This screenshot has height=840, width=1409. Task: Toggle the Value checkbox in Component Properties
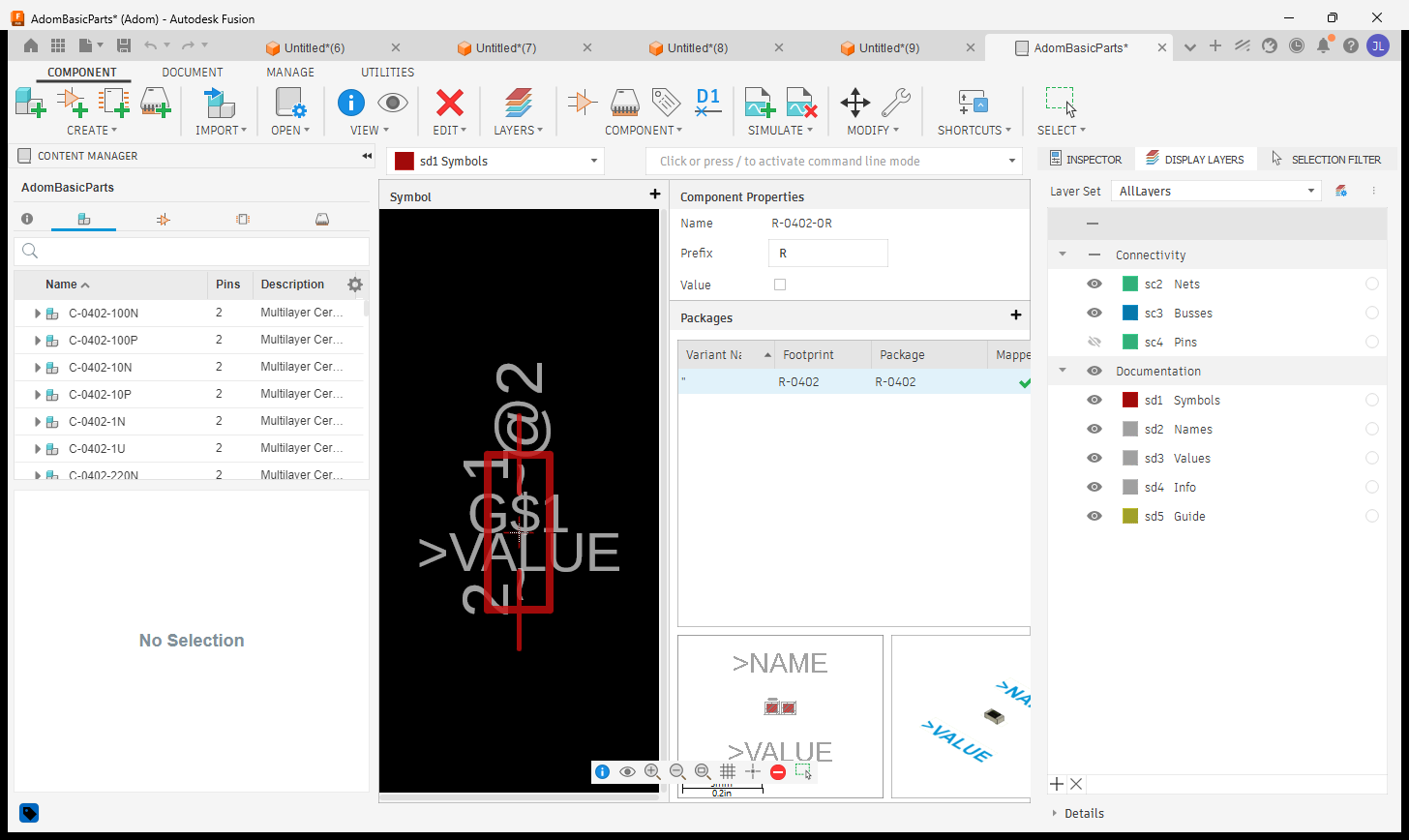(780, 285)
